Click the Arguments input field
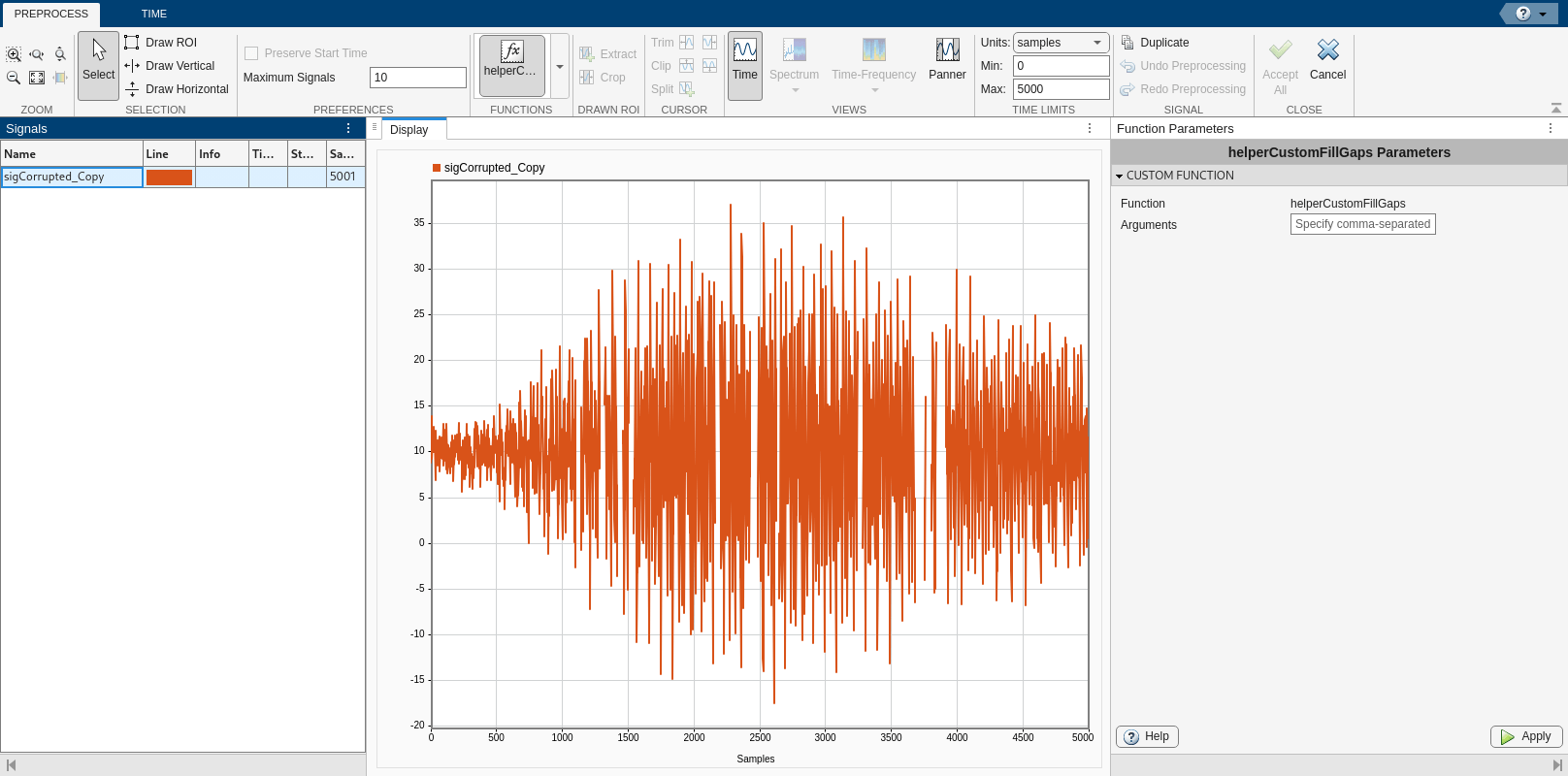This screenshot has width=1568, height=776. pos(1363,224)
